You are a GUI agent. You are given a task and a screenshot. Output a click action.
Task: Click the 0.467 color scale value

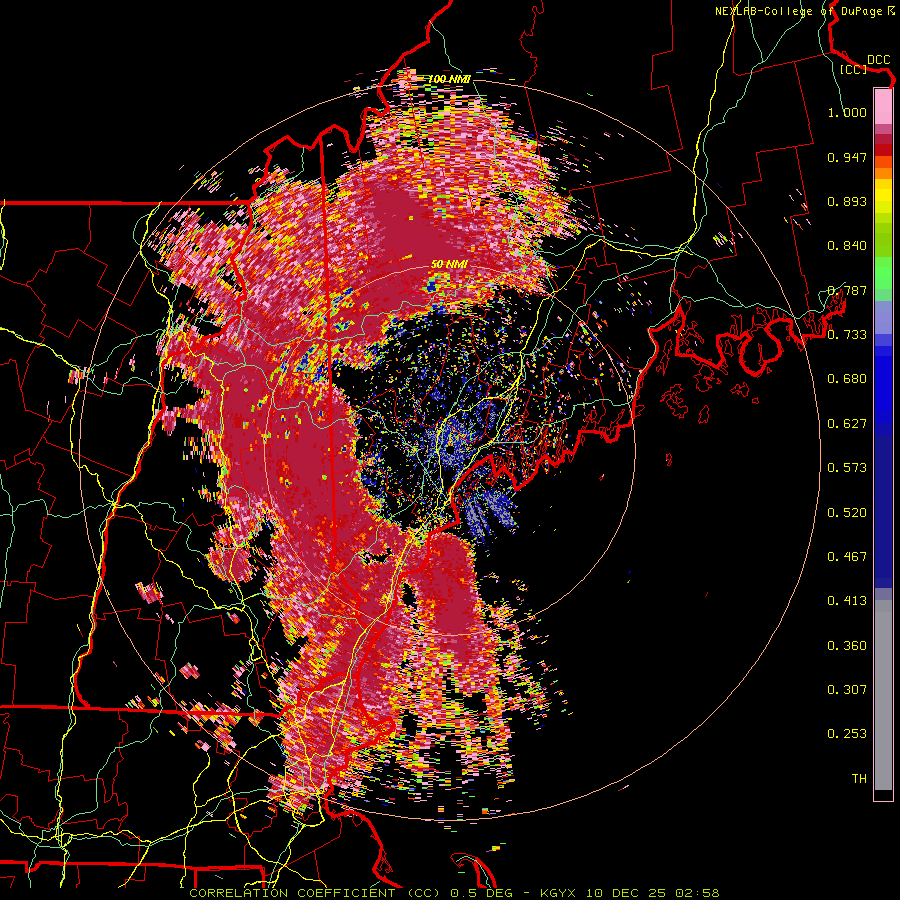(x=847, y=557)
